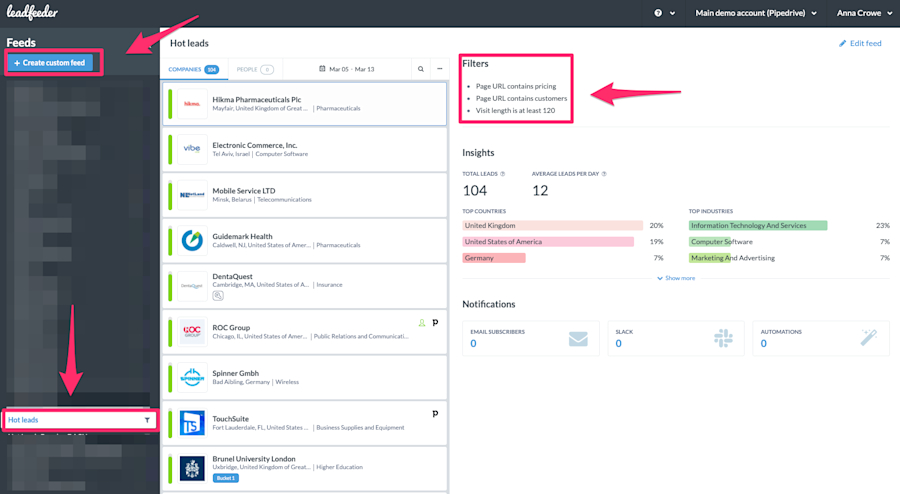Open the help question mark menu
The image size is (900, 494).
[x=664, y=13]
